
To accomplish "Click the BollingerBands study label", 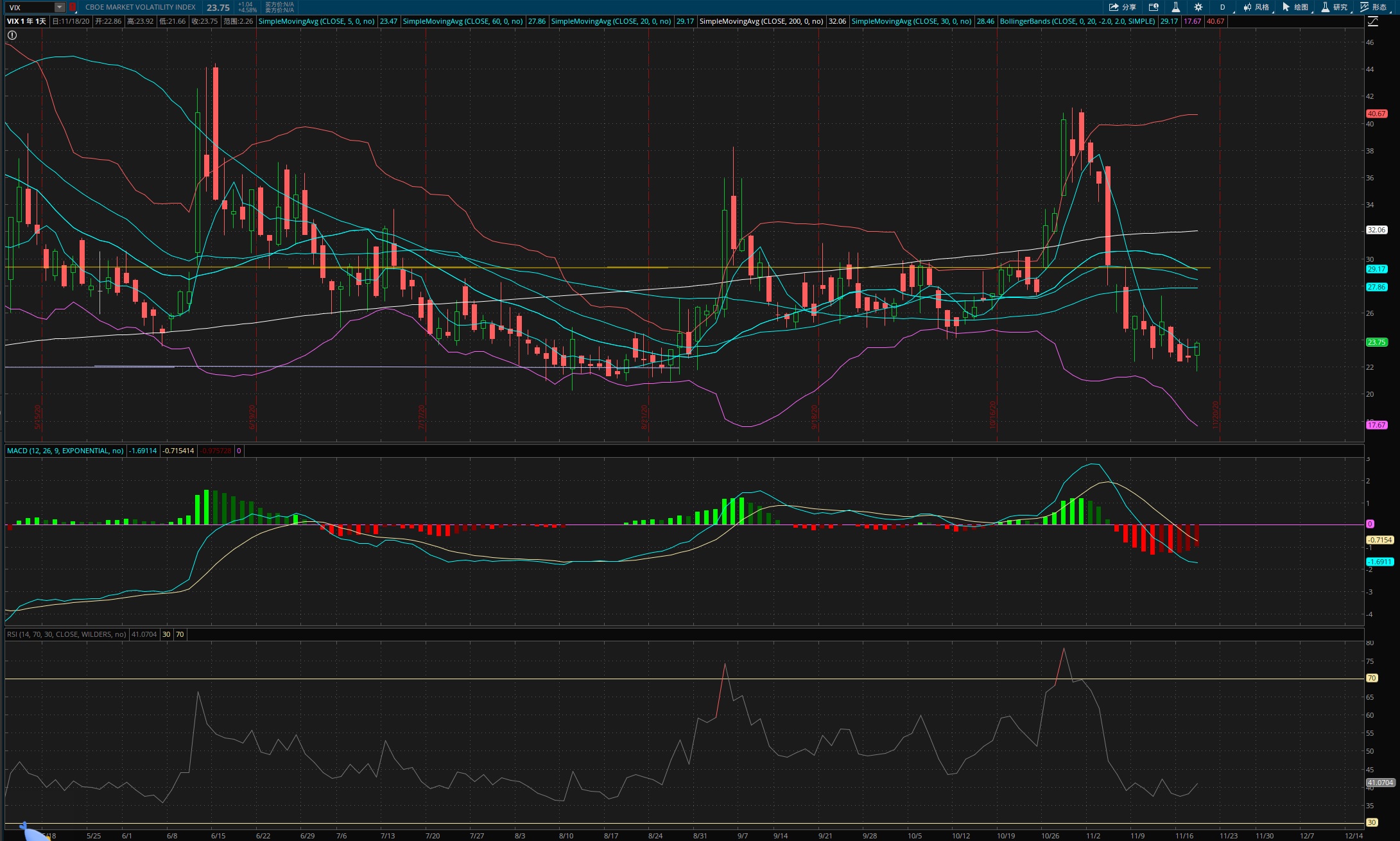I will coord(1078,21).
